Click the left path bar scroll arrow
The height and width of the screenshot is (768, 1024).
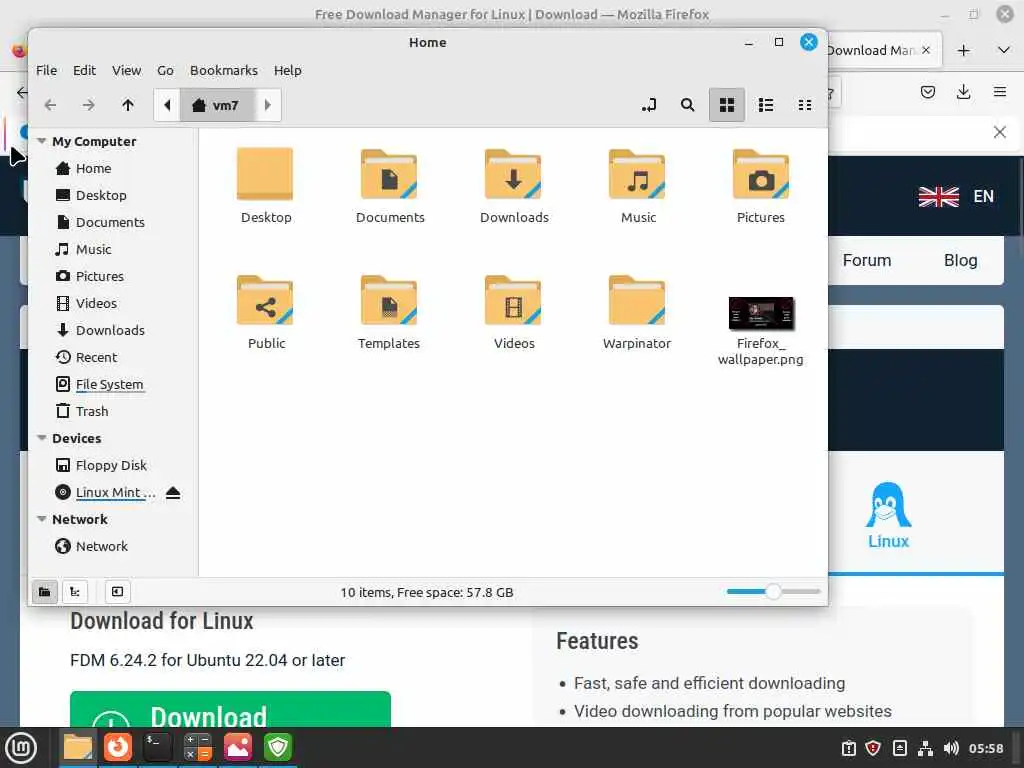click(x=167, y=105)
